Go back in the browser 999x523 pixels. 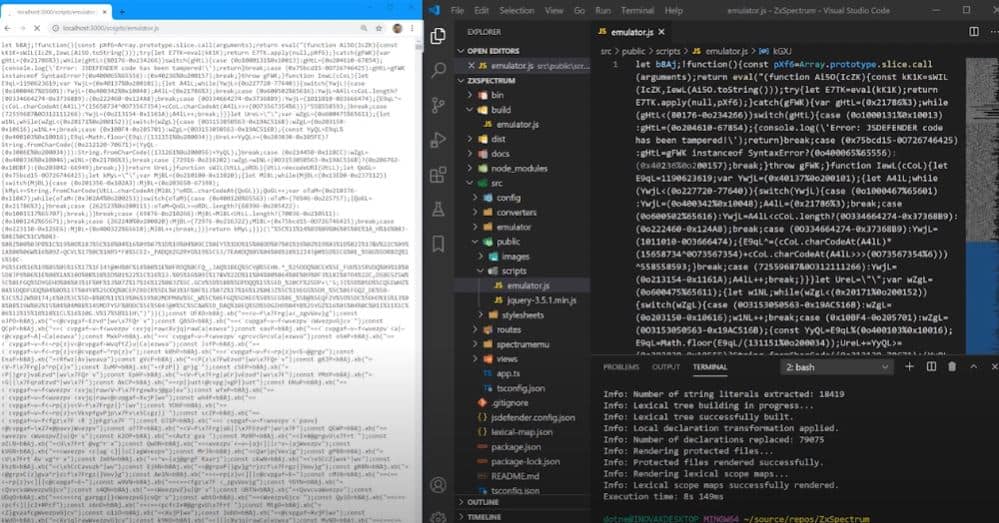(8, 29)
